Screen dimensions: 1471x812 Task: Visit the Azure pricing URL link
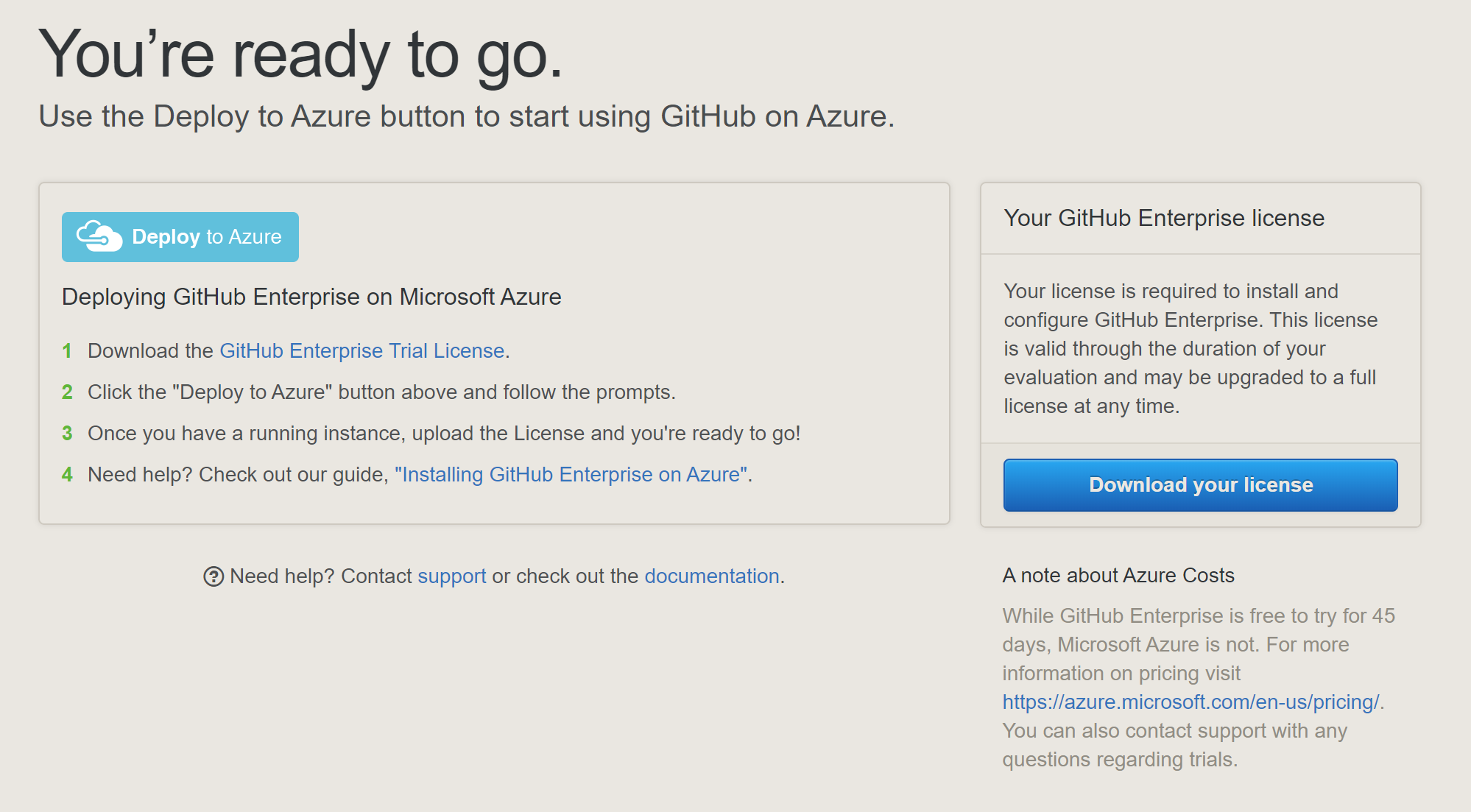click(1190, 702)
